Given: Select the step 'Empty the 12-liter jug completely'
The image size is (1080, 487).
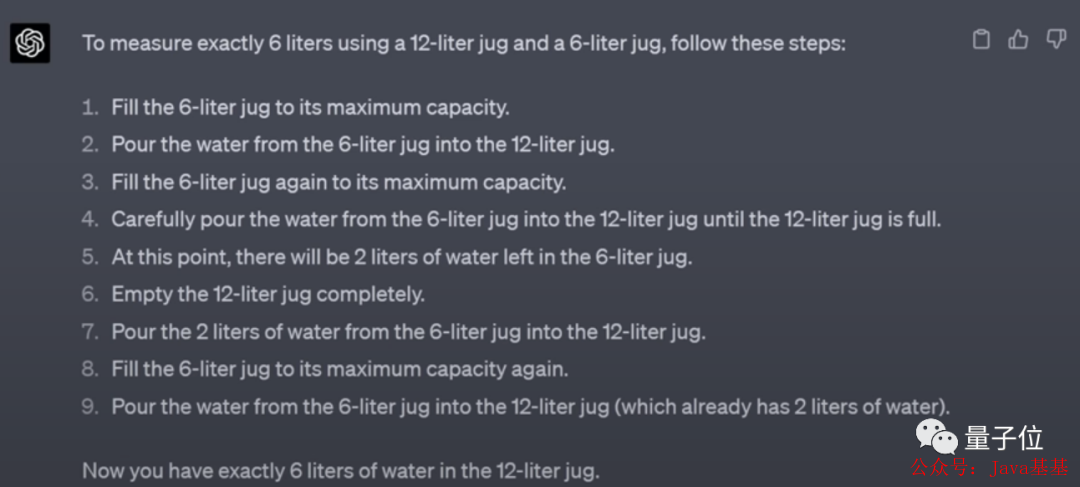Looking at the screenshot, I should 268,294.
